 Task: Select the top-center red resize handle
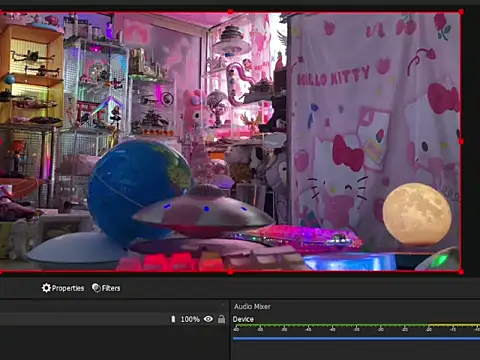pos(230,12)
